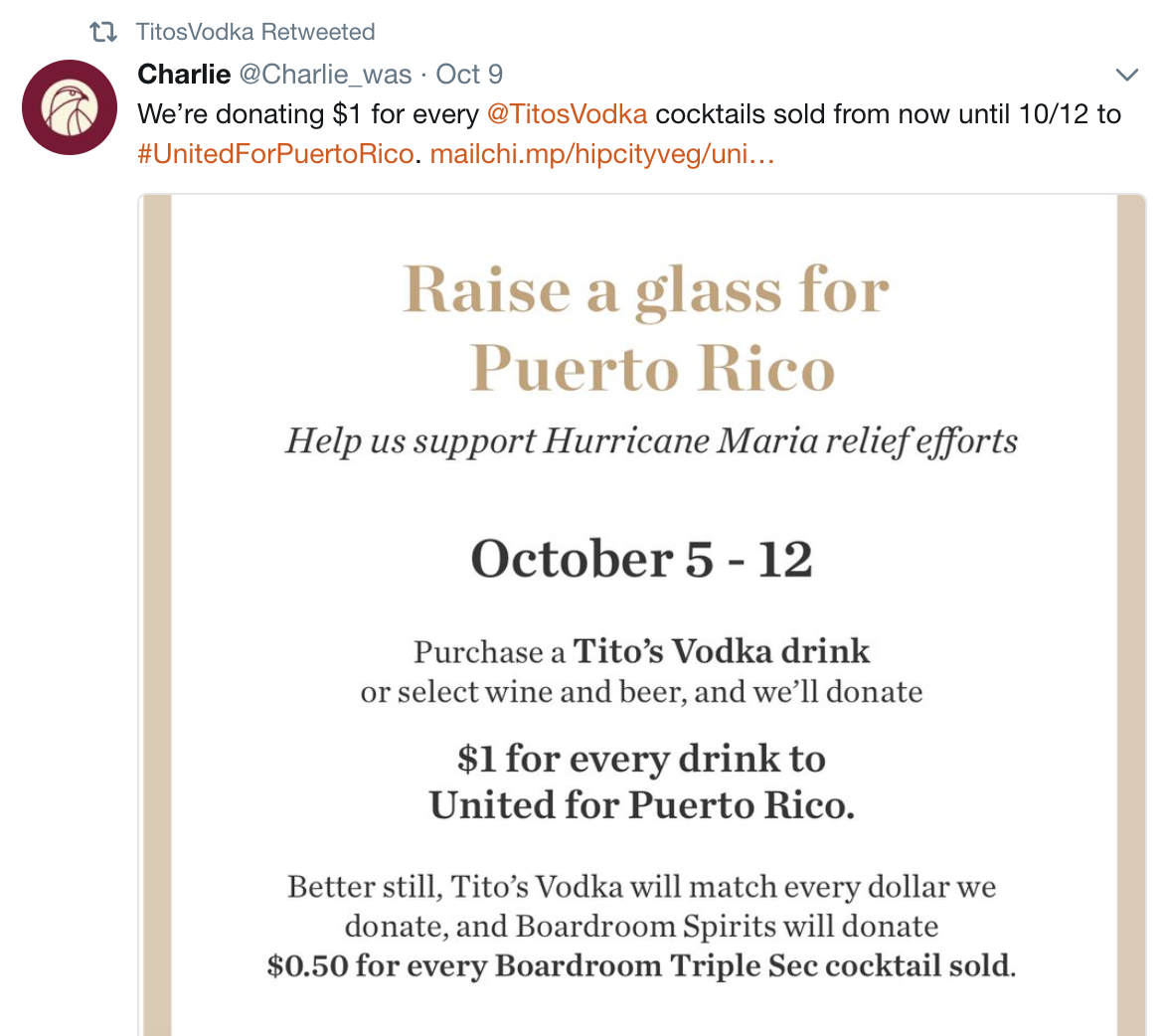Click the Hurricane Maria relief efforts subtitle

(x=652, y=440)
